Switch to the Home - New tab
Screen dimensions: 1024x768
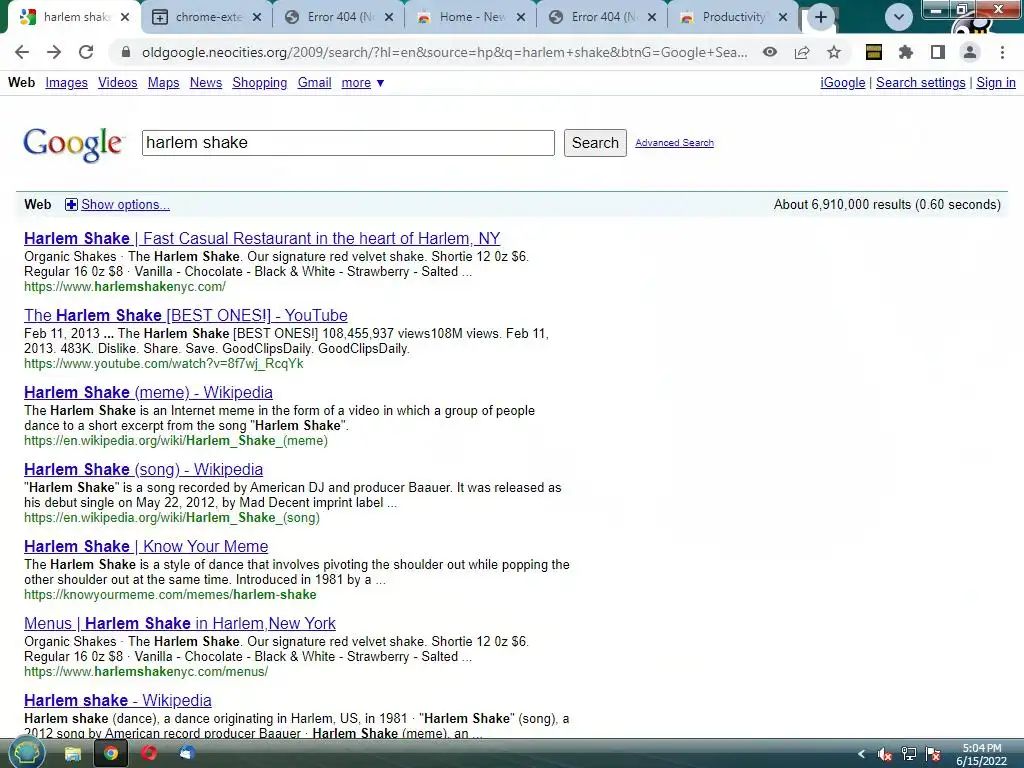(x=470, y=17)
